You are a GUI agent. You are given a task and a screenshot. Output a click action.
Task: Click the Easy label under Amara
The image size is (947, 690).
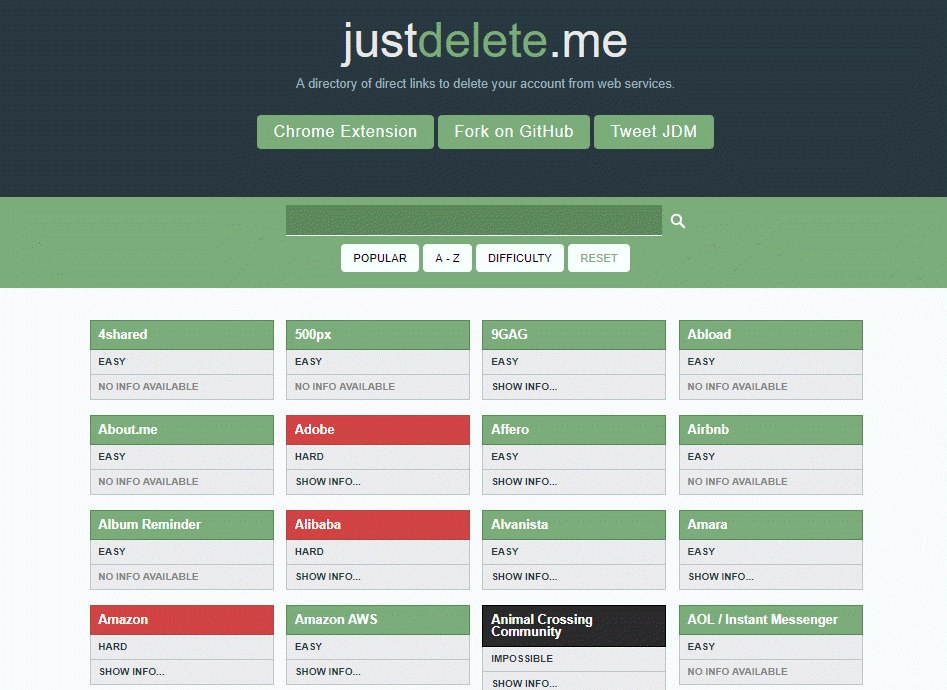click(701, 552)
